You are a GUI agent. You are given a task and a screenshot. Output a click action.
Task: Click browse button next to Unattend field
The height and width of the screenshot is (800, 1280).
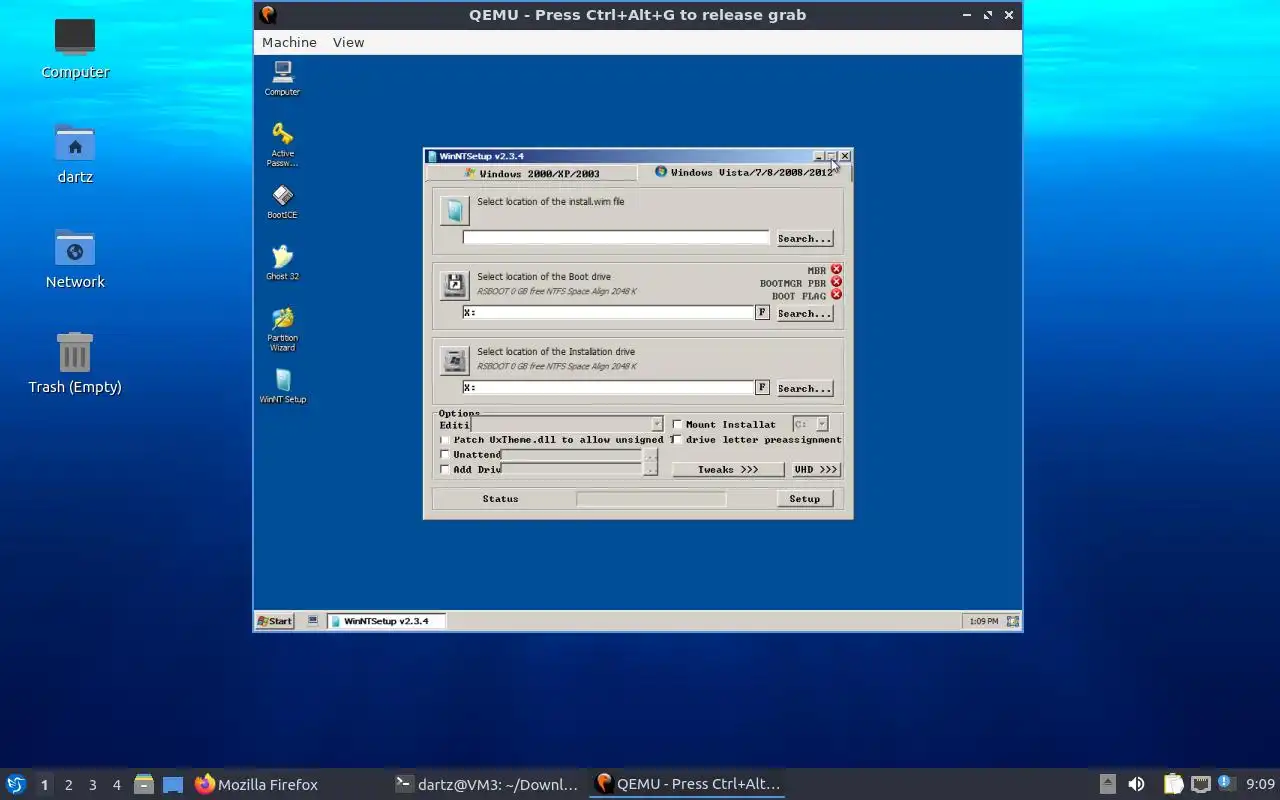coord(651,455)
